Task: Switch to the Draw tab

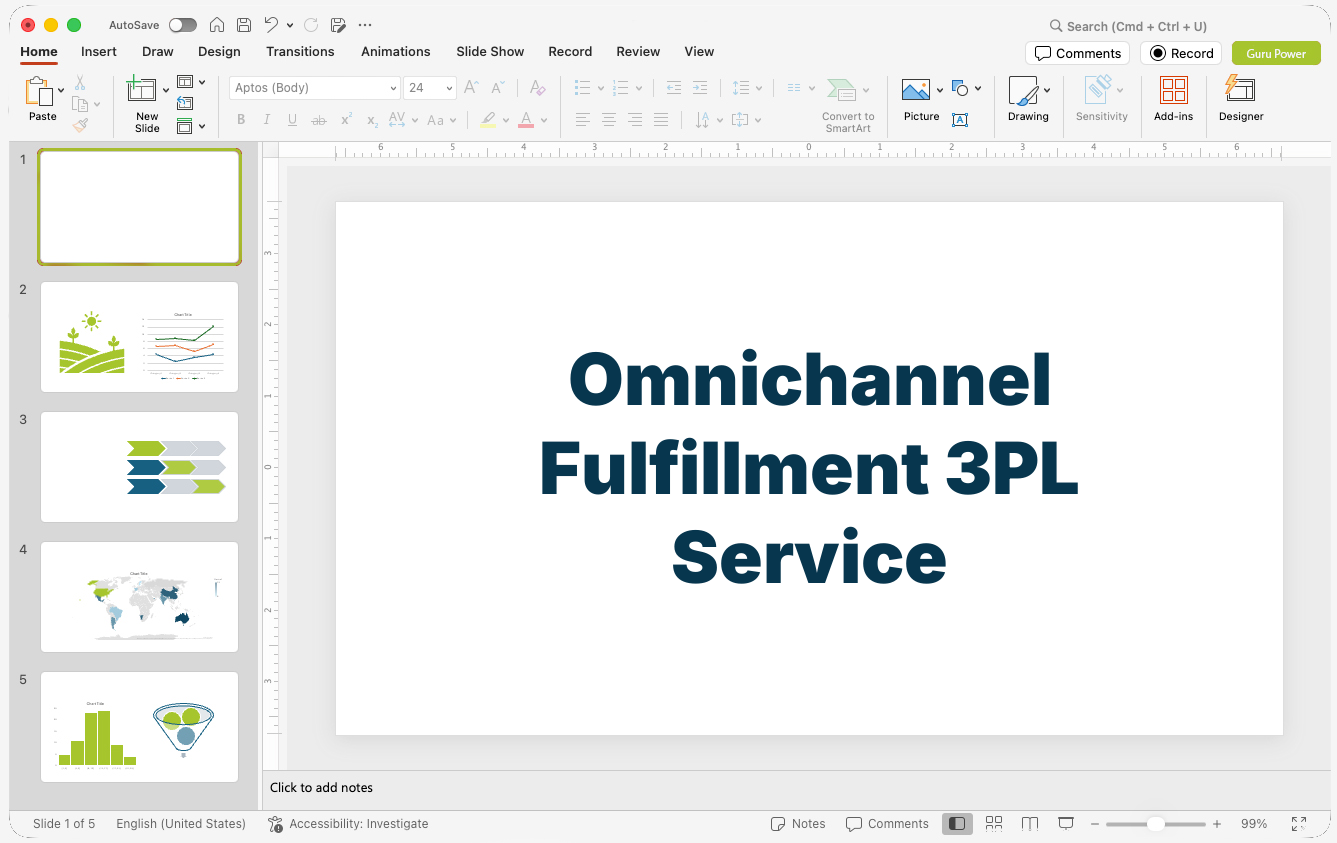Action: 158,52
